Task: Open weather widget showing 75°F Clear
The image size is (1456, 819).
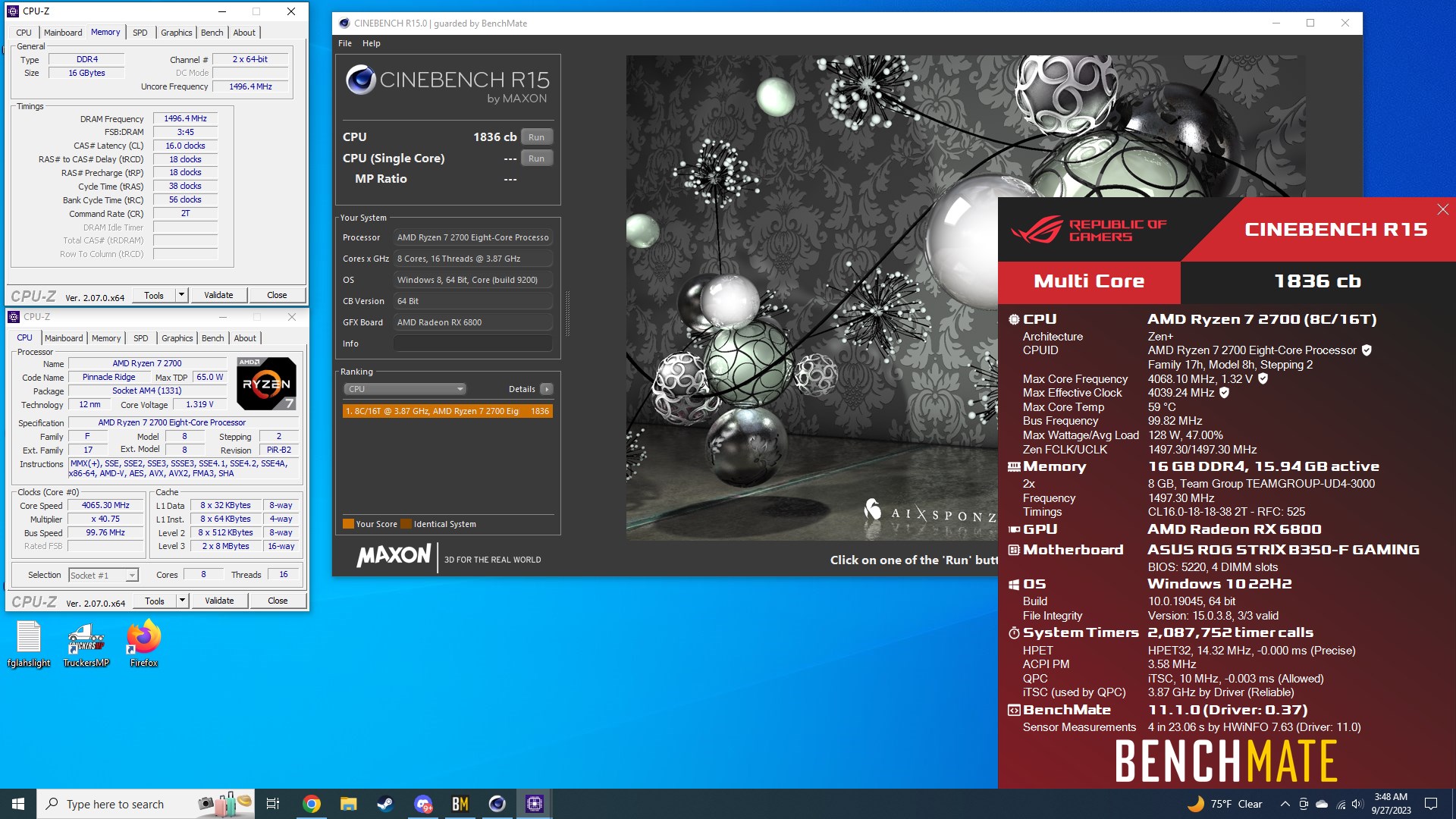Action: pos(1225,804)
